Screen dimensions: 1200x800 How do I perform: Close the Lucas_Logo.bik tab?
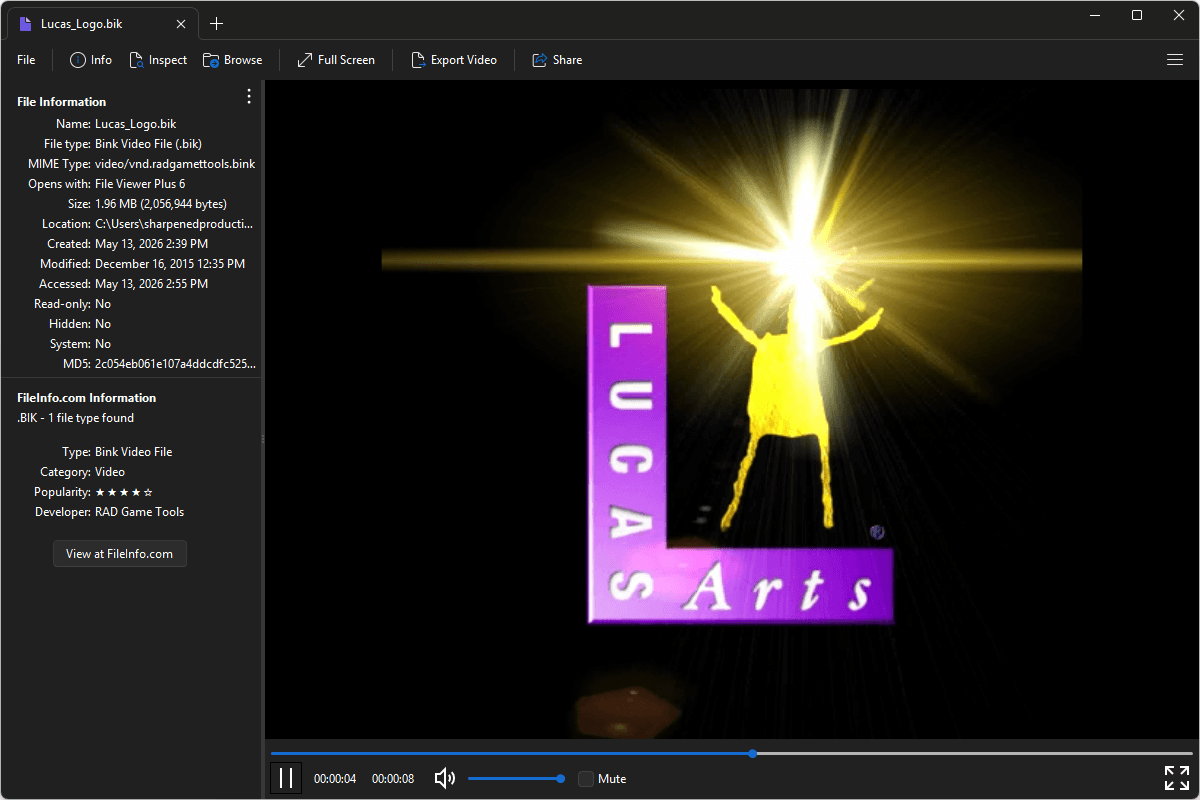[x=180, y=24]
